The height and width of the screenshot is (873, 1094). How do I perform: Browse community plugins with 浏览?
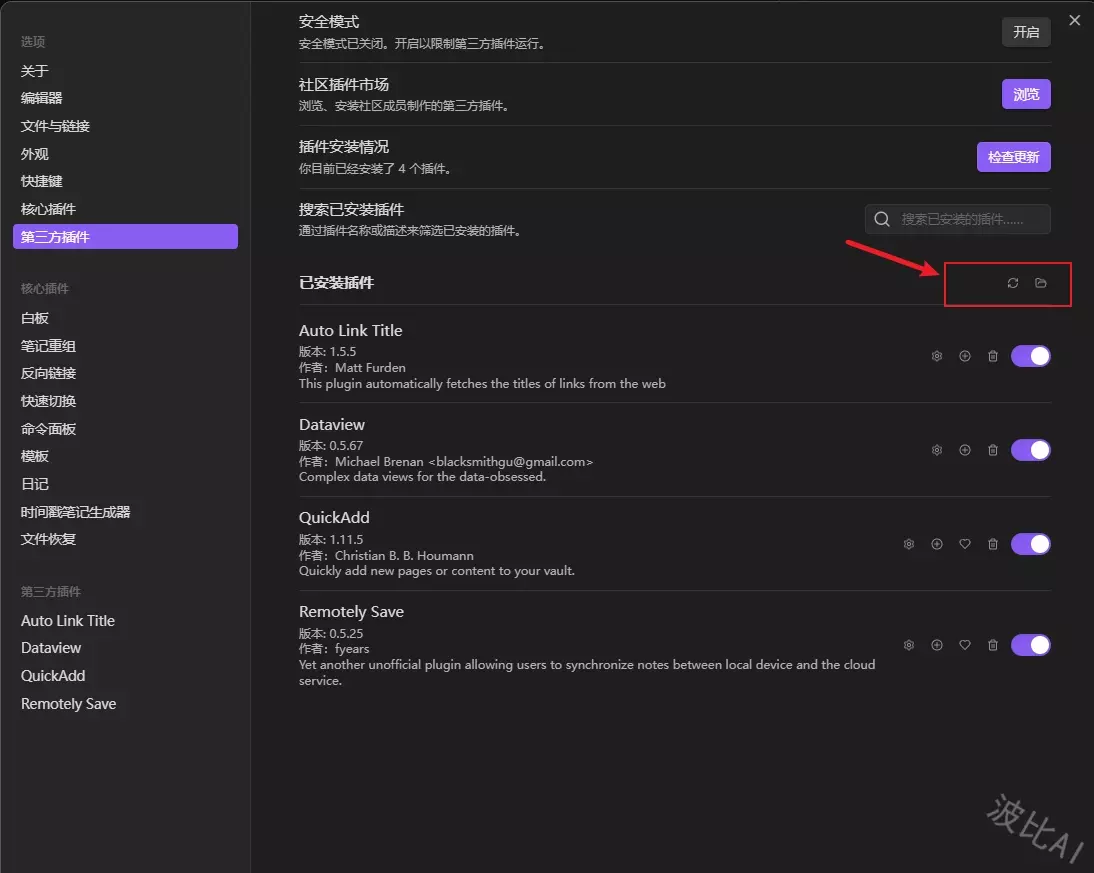click(x=1026, y=94)
